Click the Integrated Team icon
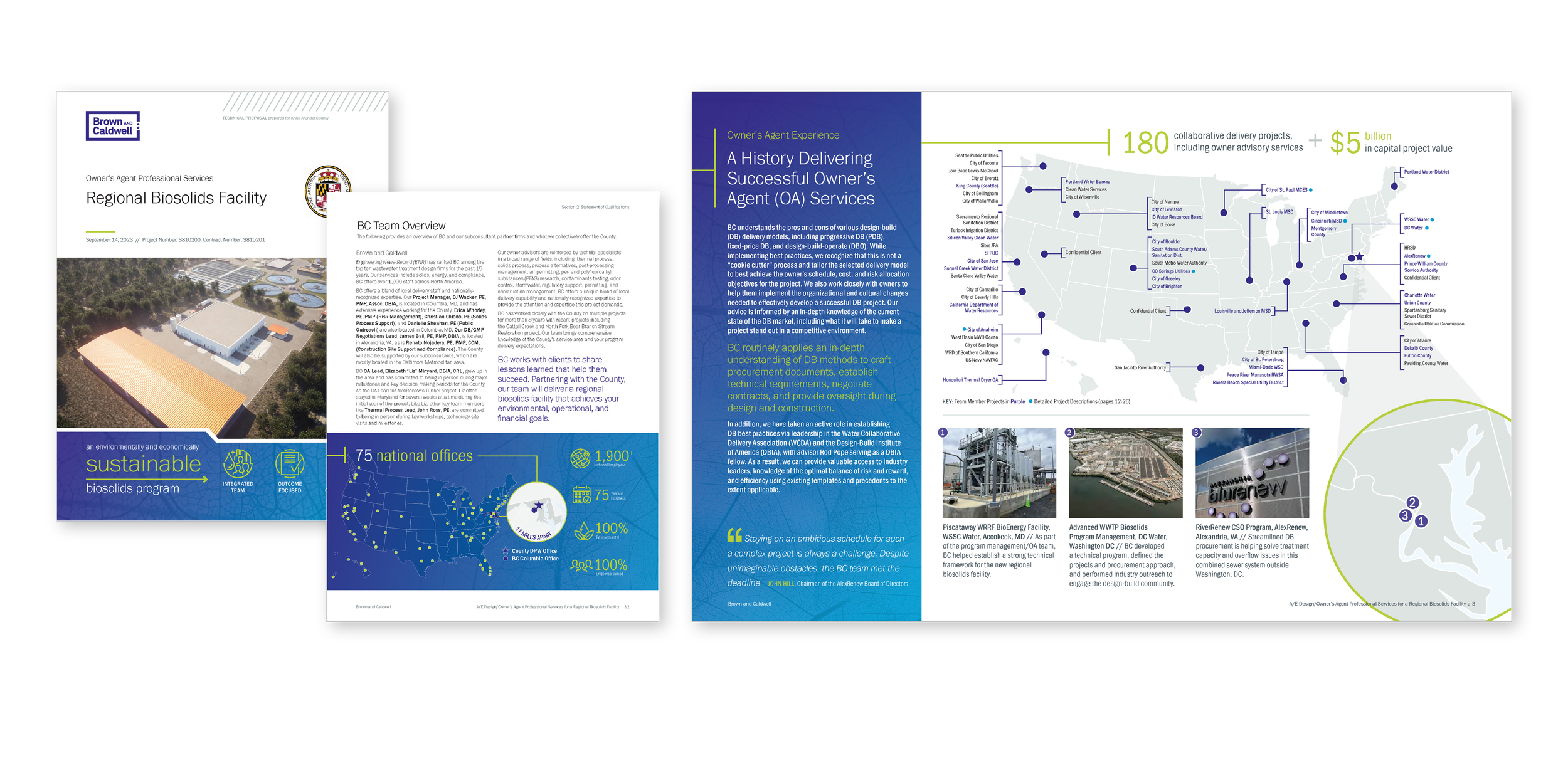 pyautogui.click(x=238, y=465)
